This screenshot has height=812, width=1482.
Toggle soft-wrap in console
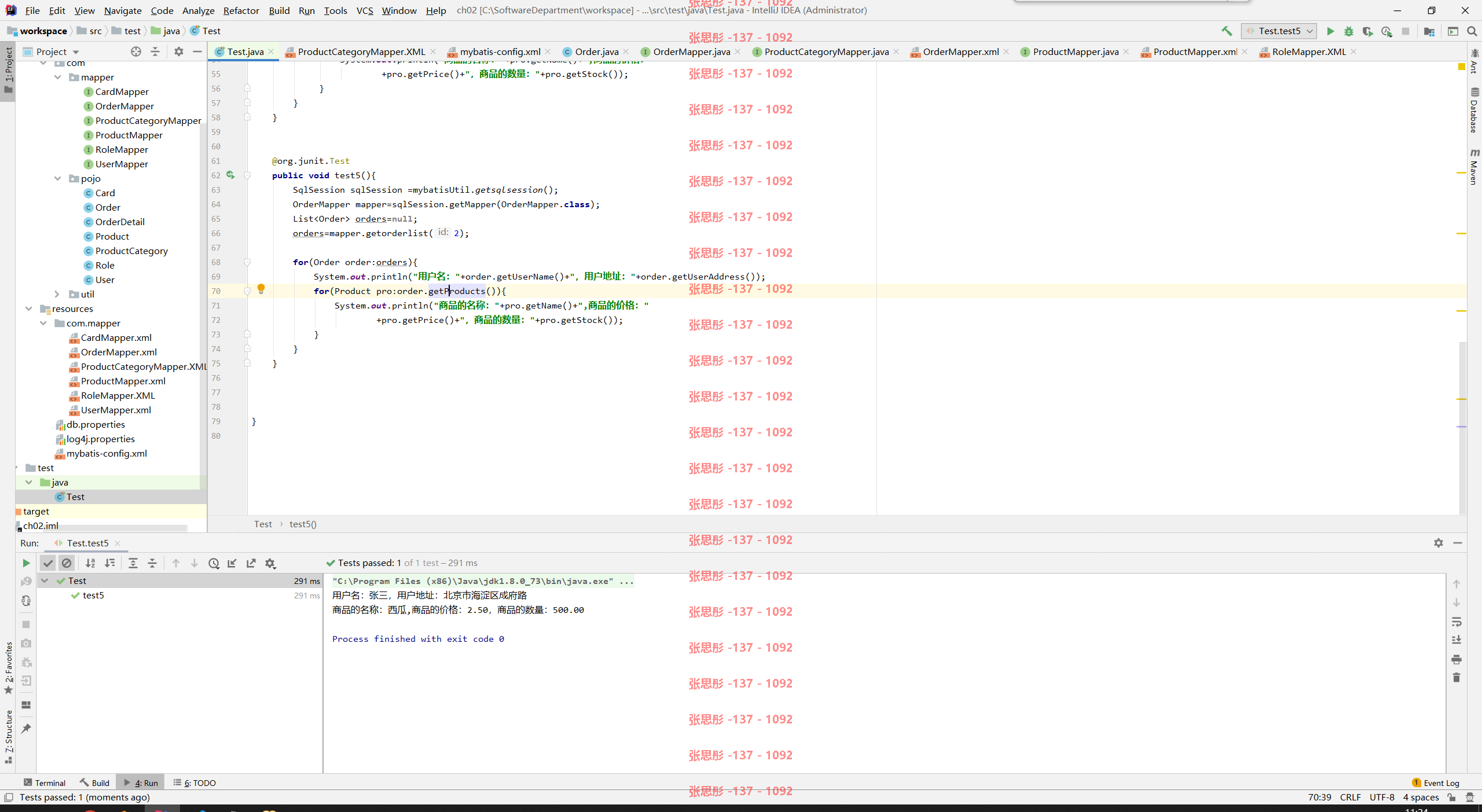pyautogui.click(x=1457, y=622)
